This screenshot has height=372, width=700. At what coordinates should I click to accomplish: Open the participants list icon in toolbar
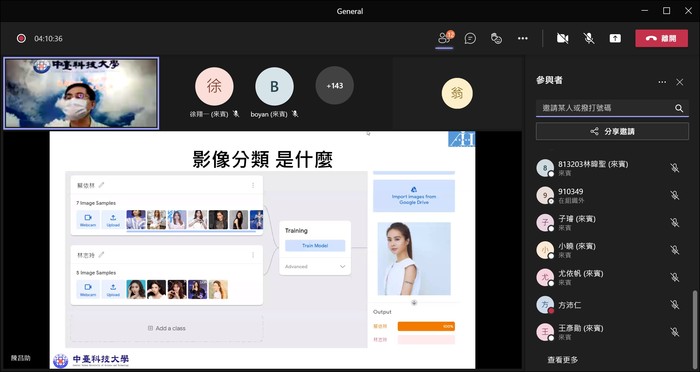click(x=444, y=38)
